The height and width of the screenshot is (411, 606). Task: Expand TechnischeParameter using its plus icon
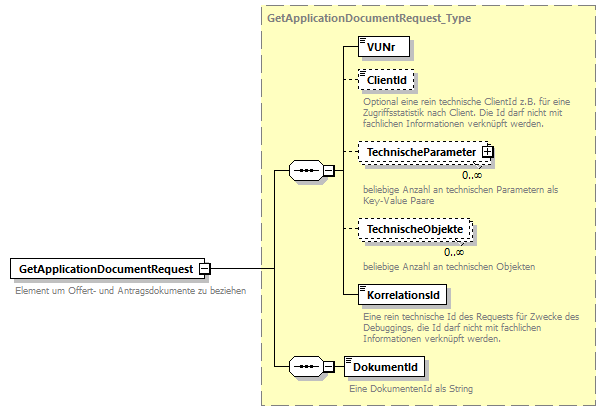(489, 151)
